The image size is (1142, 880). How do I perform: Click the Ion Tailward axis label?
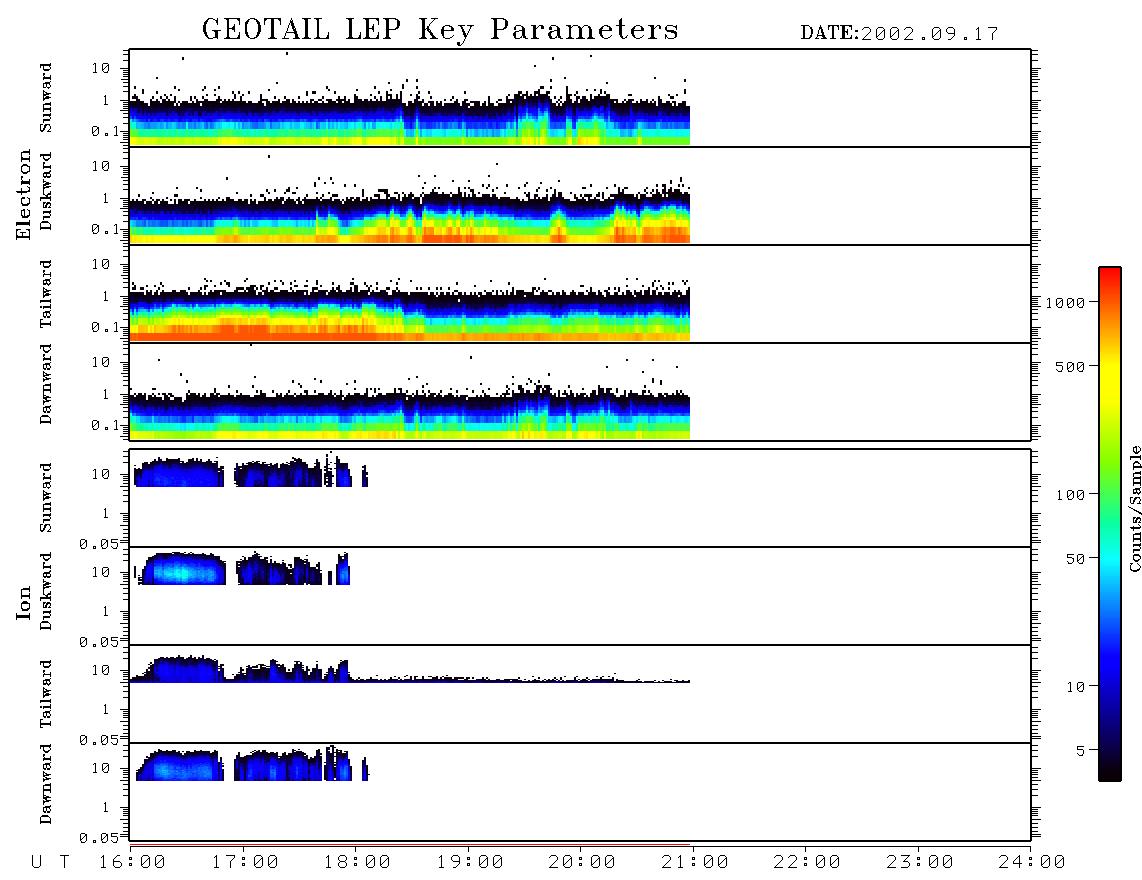click(46, 694)
